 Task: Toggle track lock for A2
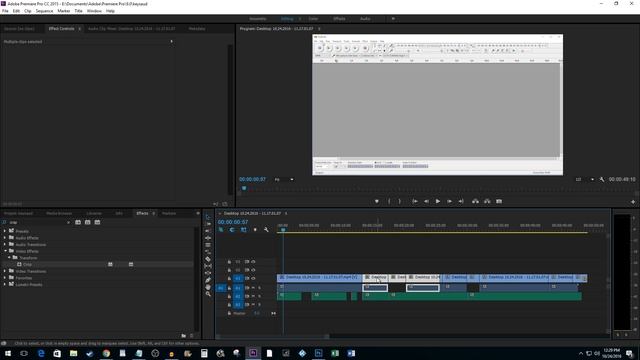coord(229,296)
